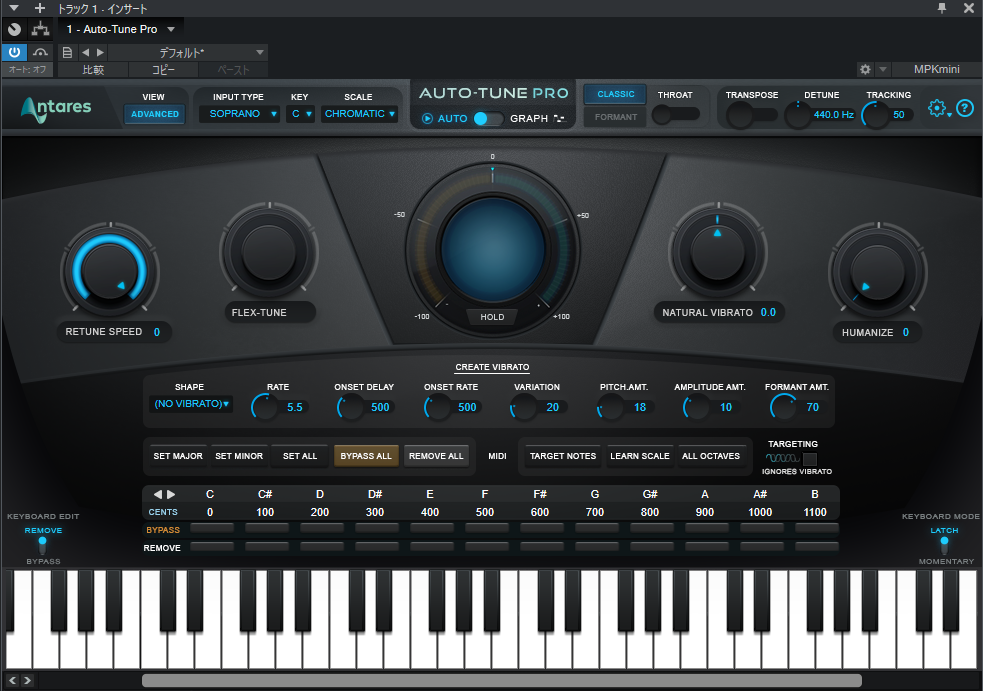The image size is (983, 691).
Task: Open the help question mark icon
Action: (965, 108)
